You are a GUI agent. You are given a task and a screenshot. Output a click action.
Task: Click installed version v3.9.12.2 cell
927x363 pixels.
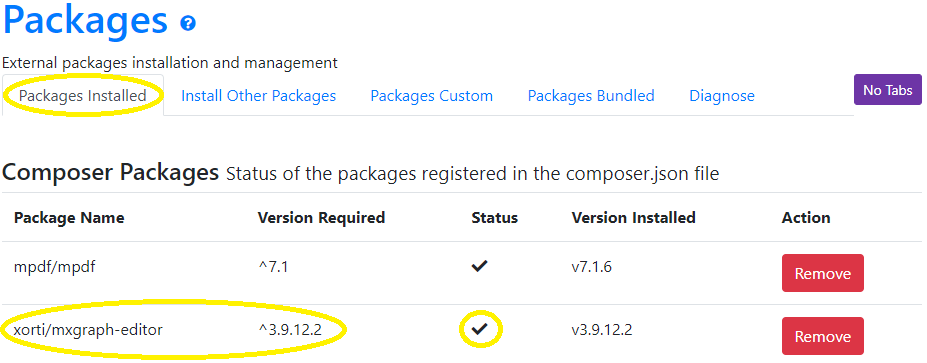coord(602,330)
